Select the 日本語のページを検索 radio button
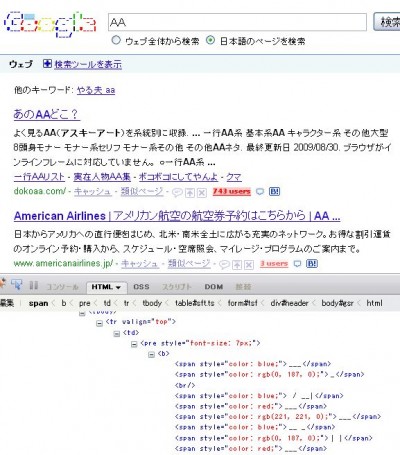The image size is (400, 455). pos(210,40)
